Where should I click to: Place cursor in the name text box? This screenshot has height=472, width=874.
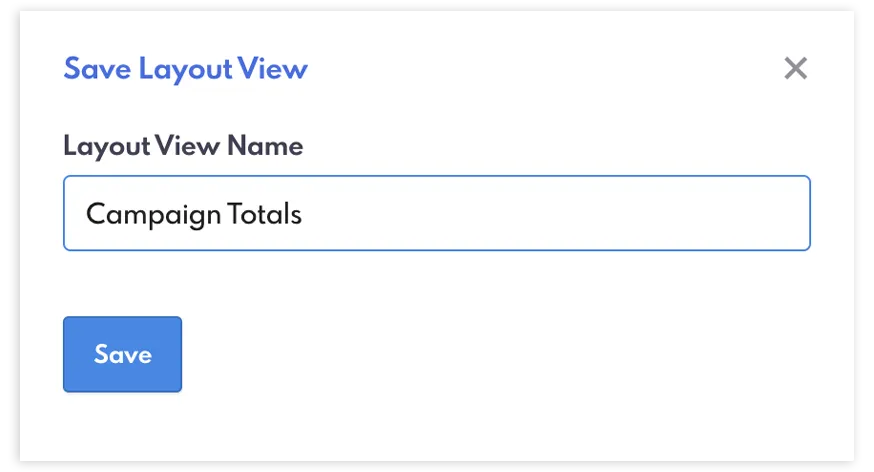(x=436, y=213)
